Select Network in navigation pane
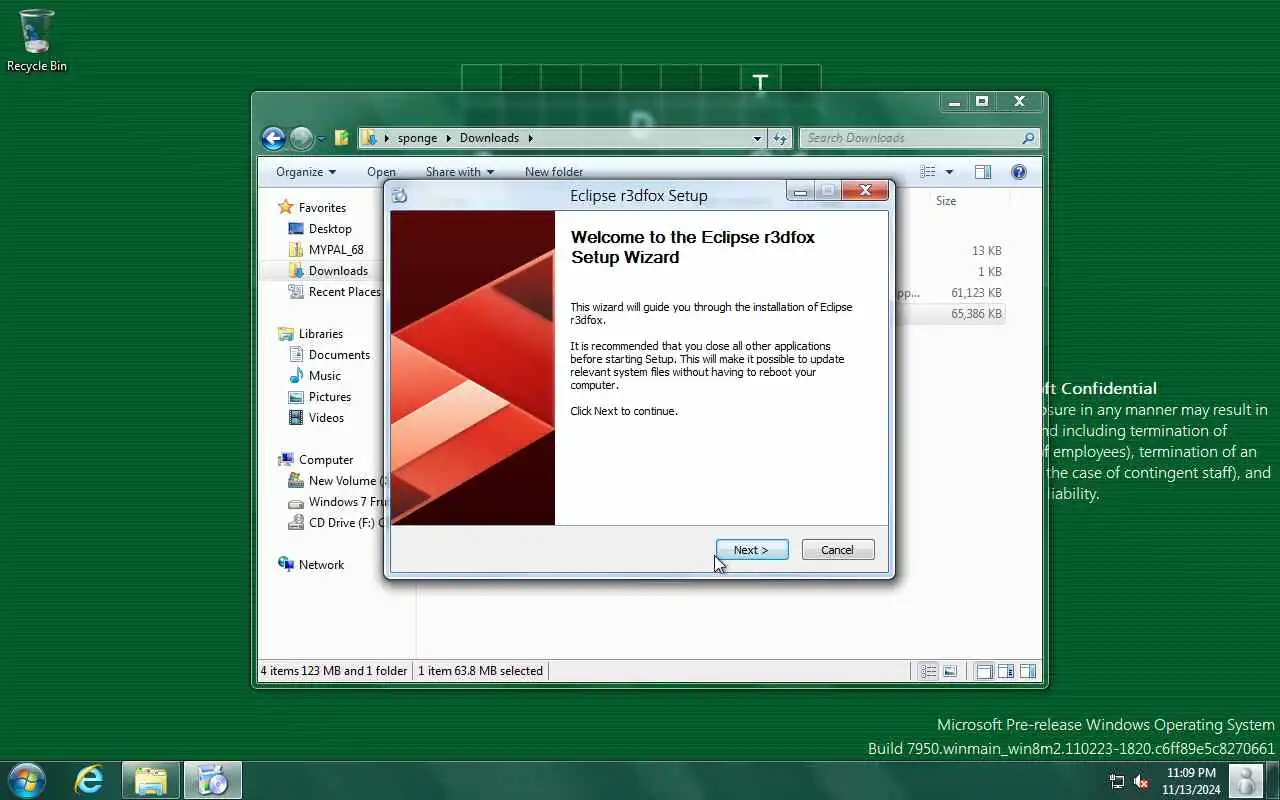The image size is (1280, 800). point(311,564)
